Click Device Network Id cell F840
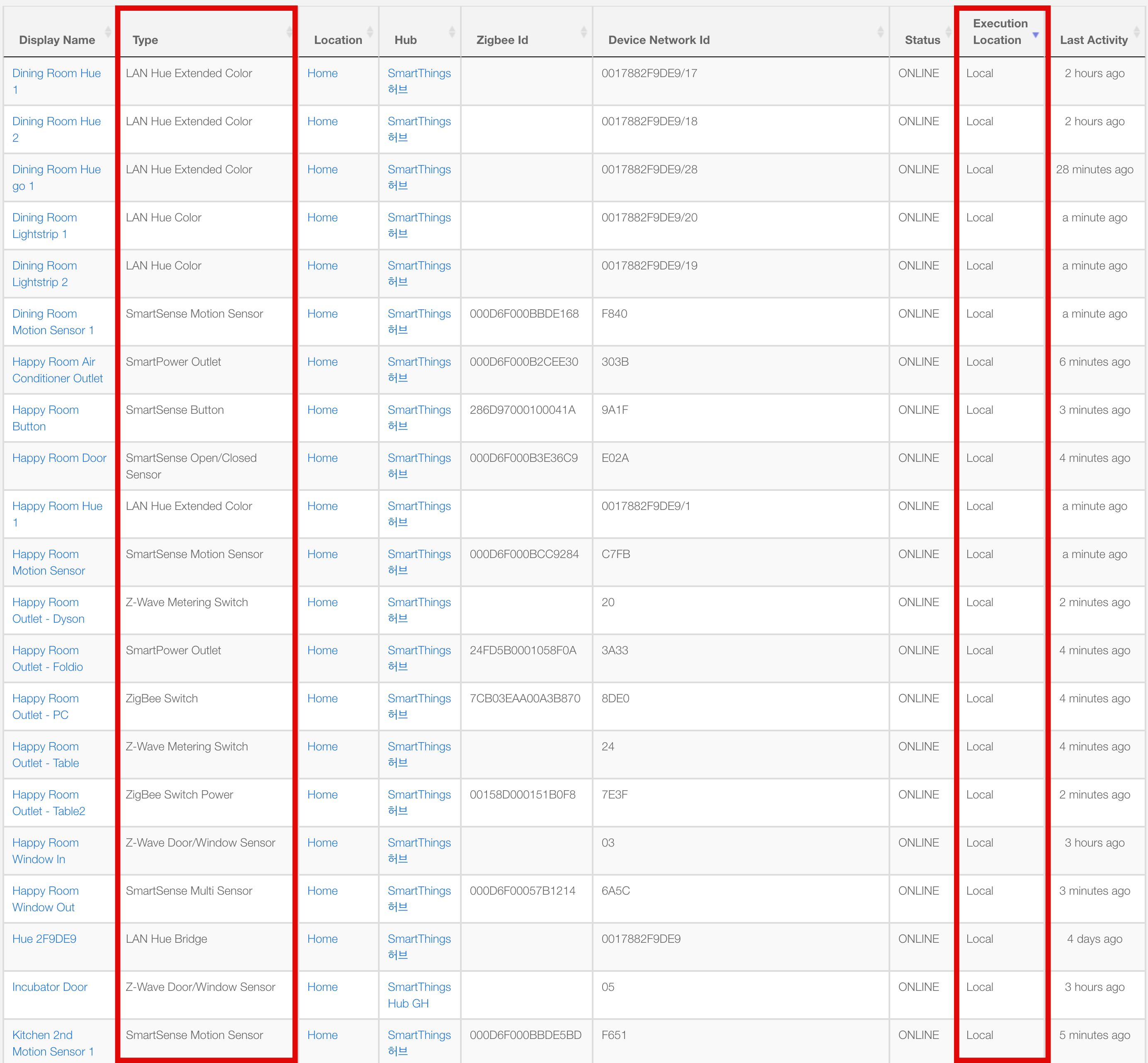Viewport: 1148px width, 1063px height. click(614, 314)
